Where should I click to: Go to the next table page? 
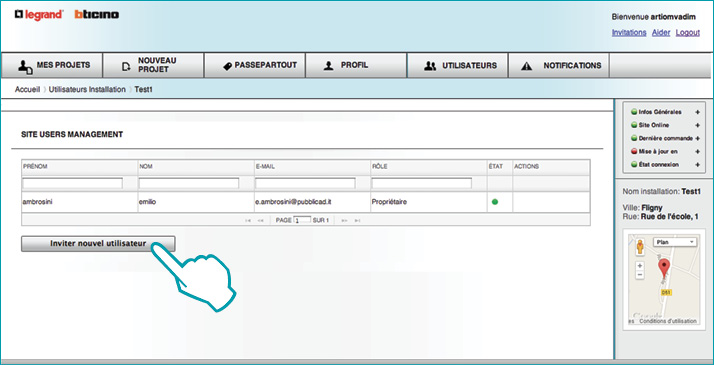pyautogui.click(x=345, y=220)
